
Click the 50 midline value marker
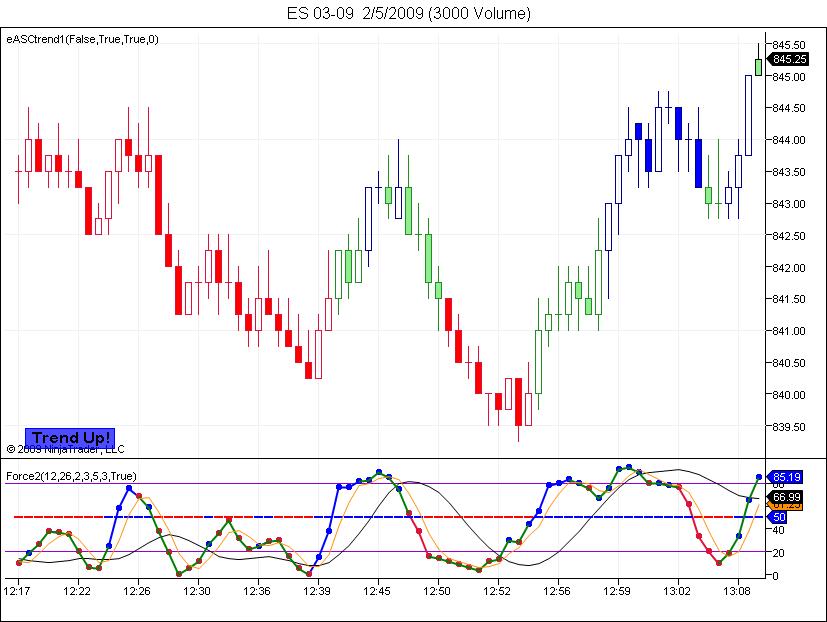778,517
